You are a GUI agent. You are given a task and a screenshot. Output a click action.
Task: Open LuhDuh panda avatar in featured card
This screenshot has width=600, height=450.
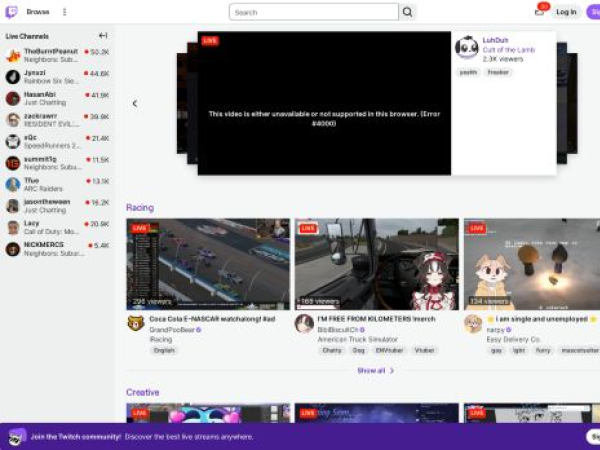click(466, 47)
